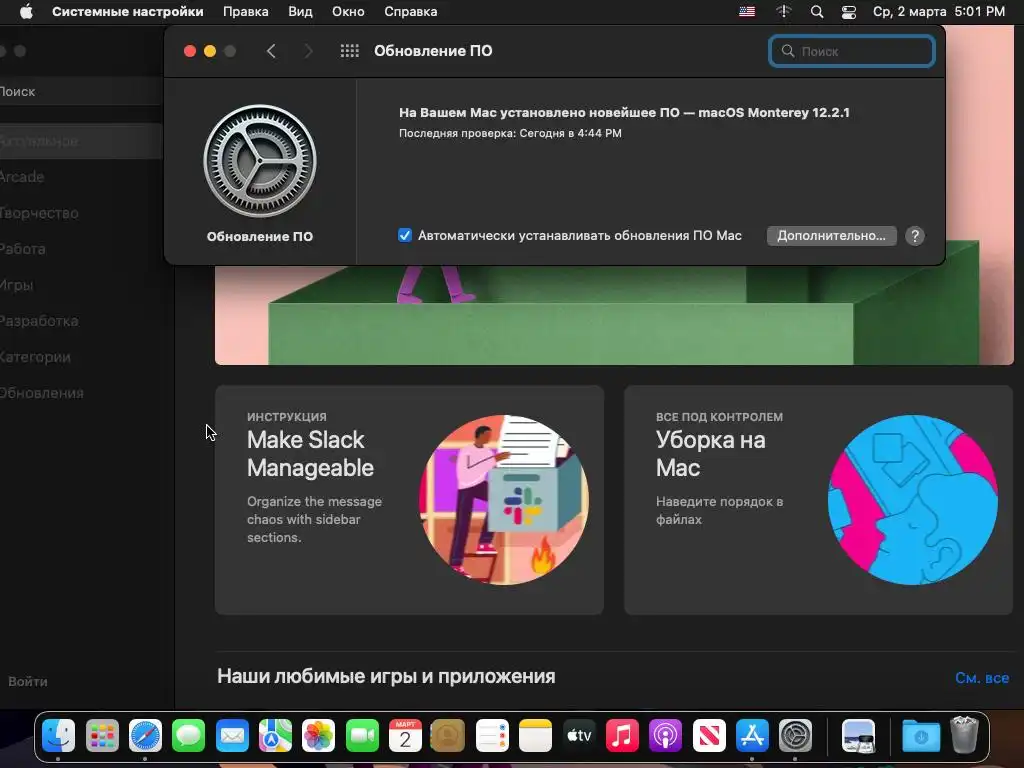Click the Дополнительно… button

pyautogui.click(x=831, y=236)
